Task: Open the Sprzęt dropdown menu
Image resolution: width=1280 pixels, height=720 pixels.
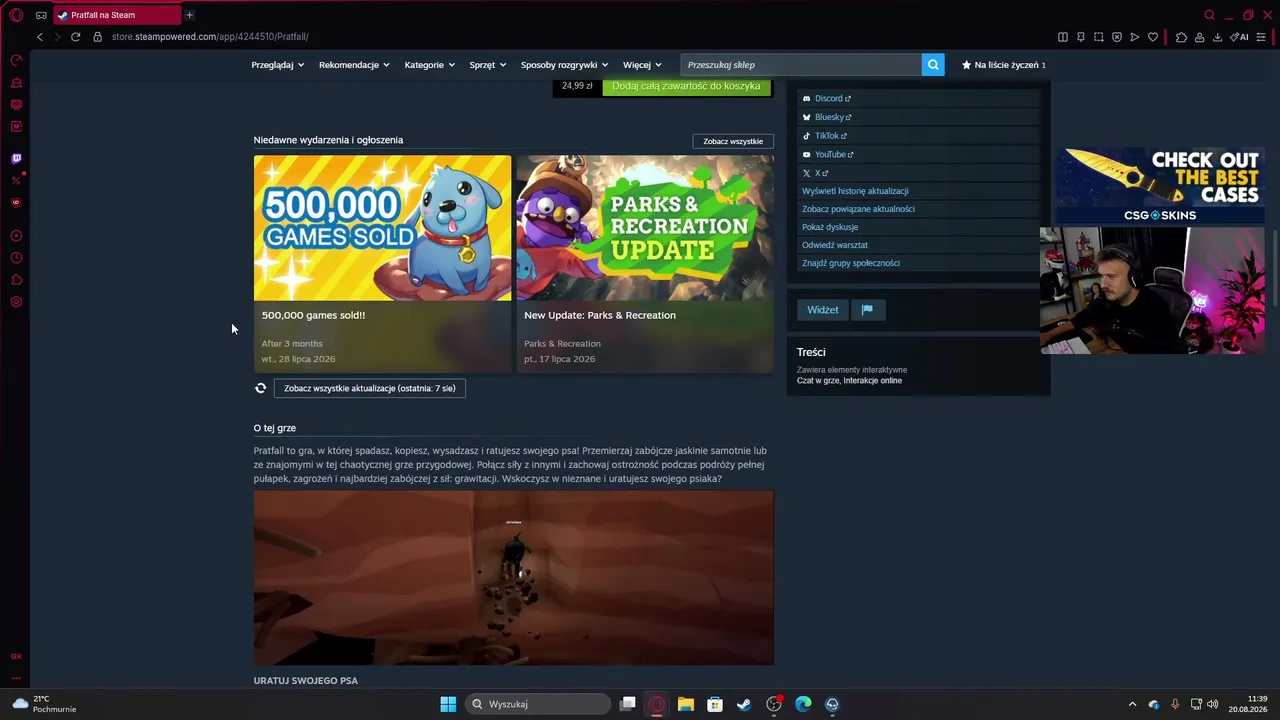Action: pos(488,65)
